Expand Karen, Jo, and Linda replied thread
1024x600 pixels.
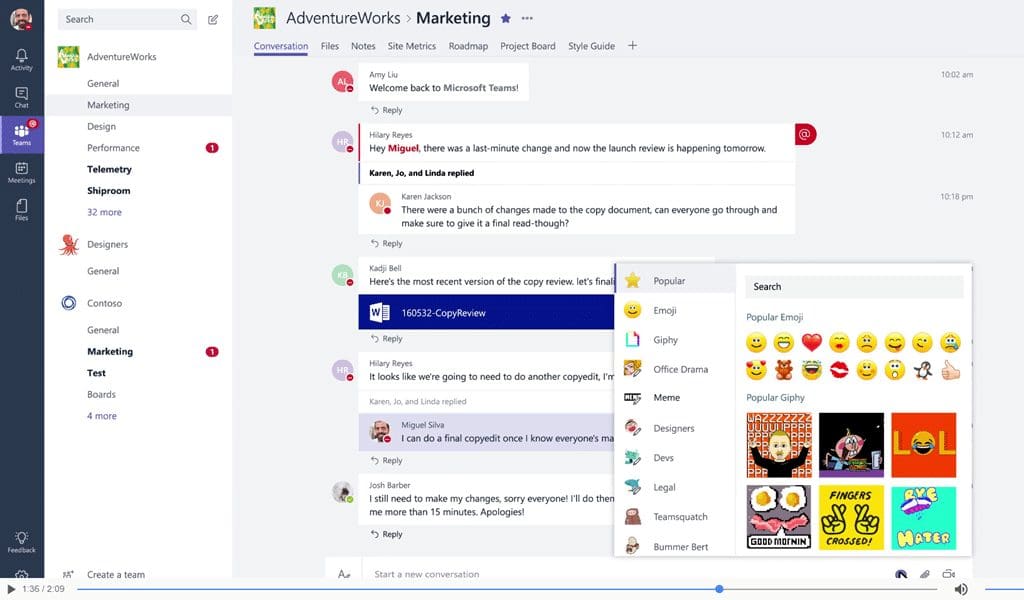click(x=422, y=173)
